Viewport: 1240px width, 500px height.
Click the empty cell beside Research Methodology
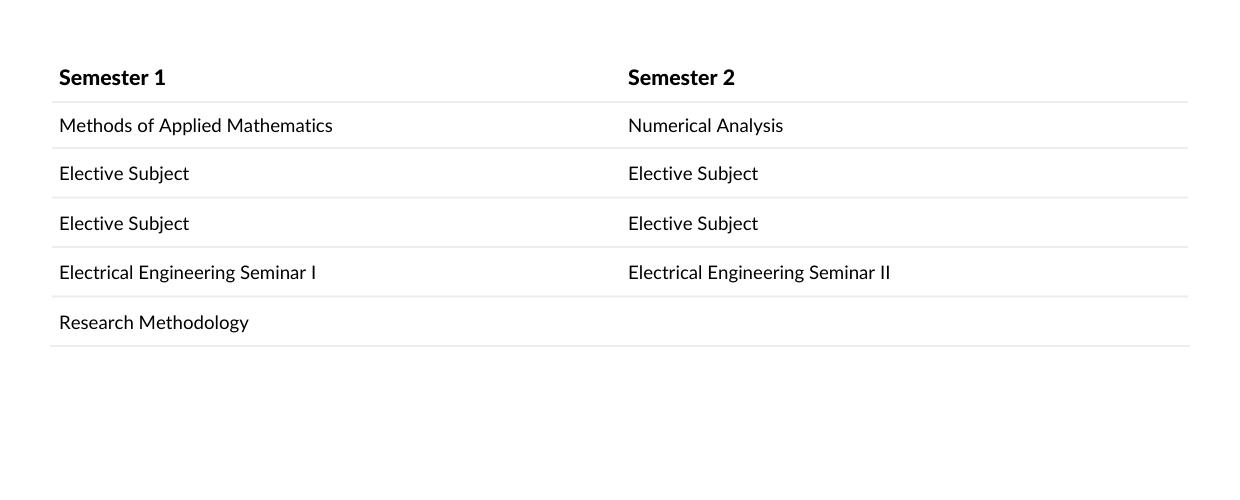(x=904, y=322)
